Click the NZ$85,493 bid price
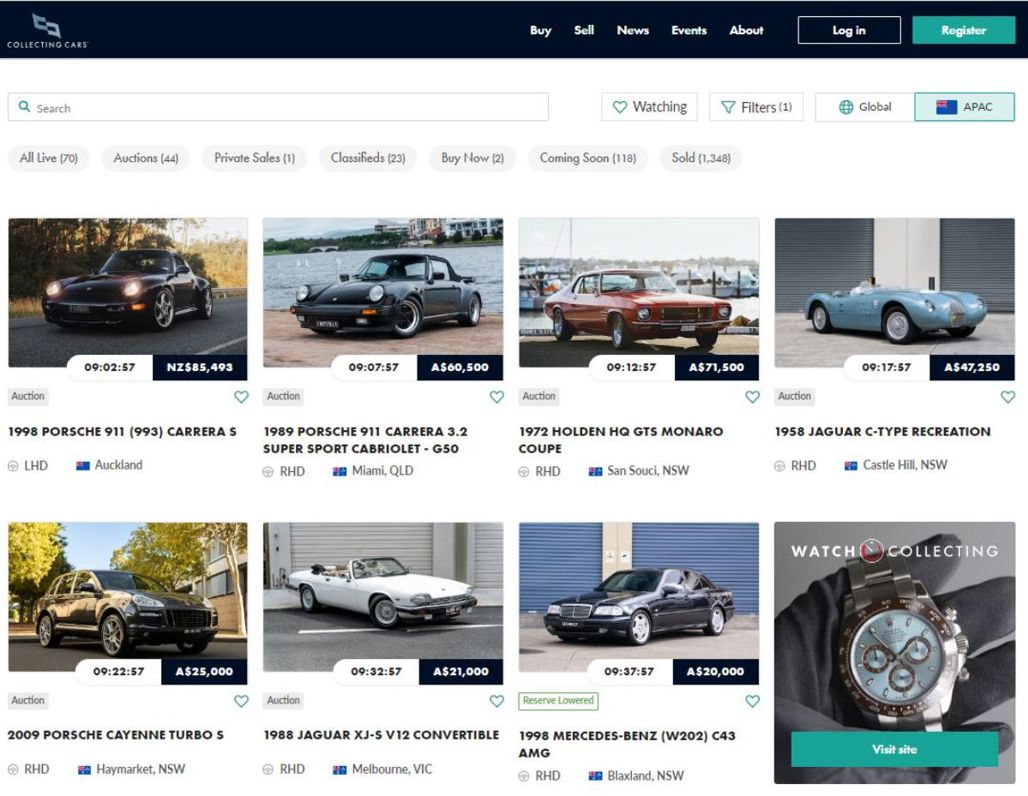Image resolution: width=1028 pixels, height=796 pixels. pyautogui.click(x=200, y=367)
